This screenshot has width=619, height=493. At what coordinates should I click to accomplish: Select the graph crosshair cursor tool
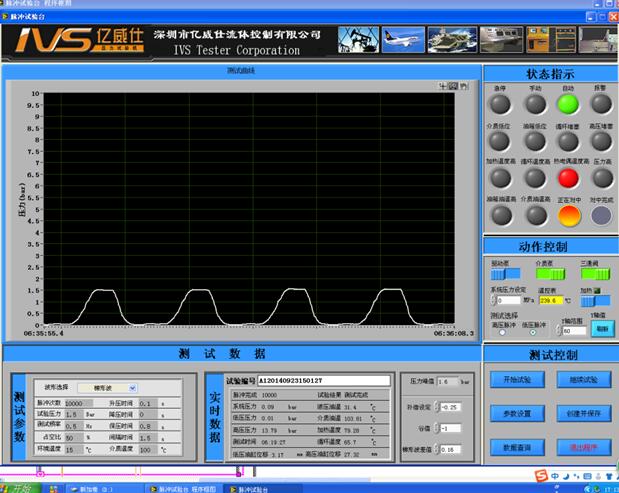pyautogui.click(x=441, y=86)
